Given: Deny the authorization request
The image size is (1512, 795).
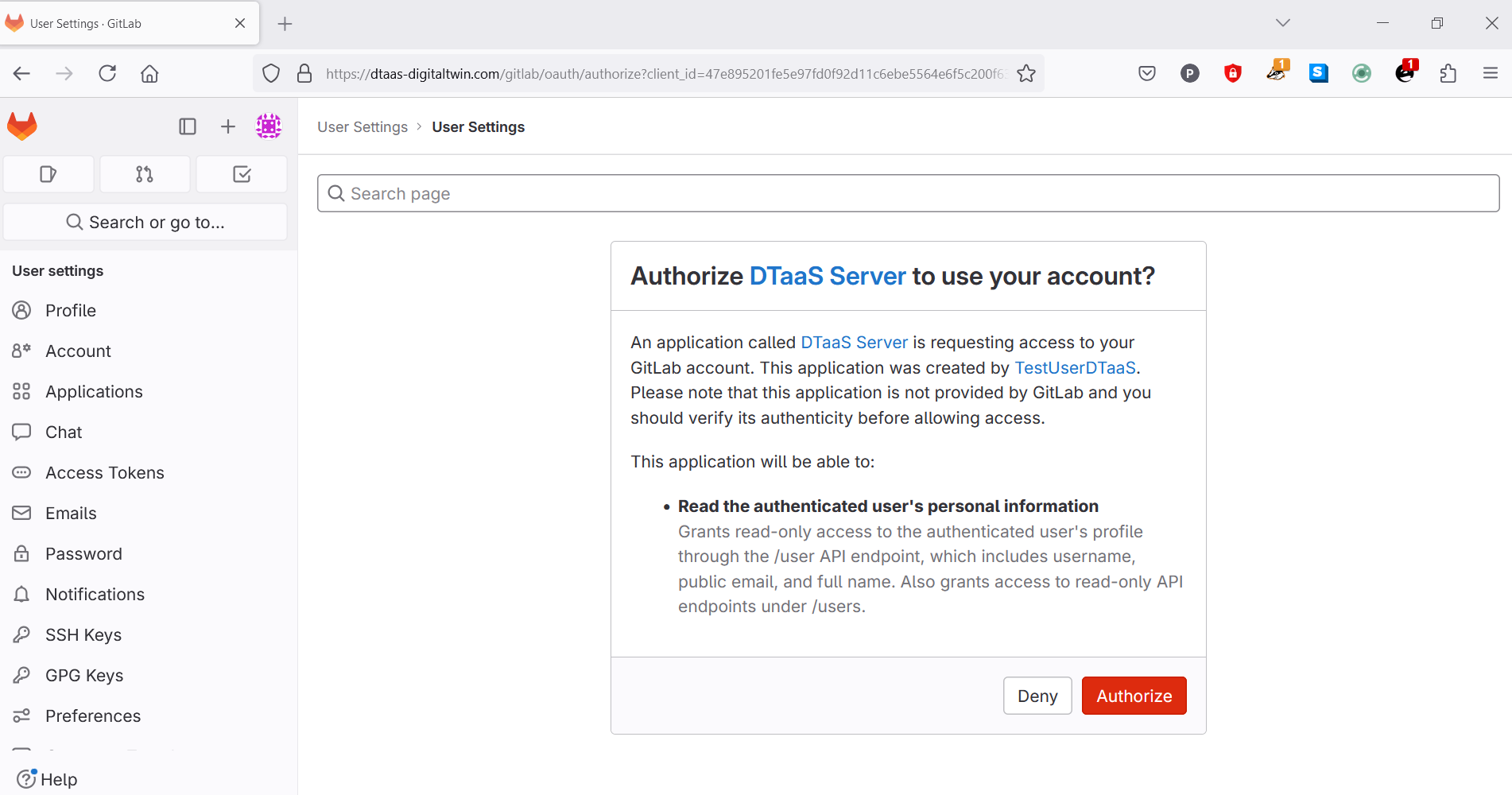Looking at the screenshot, I should click(x=1037, y=696).
